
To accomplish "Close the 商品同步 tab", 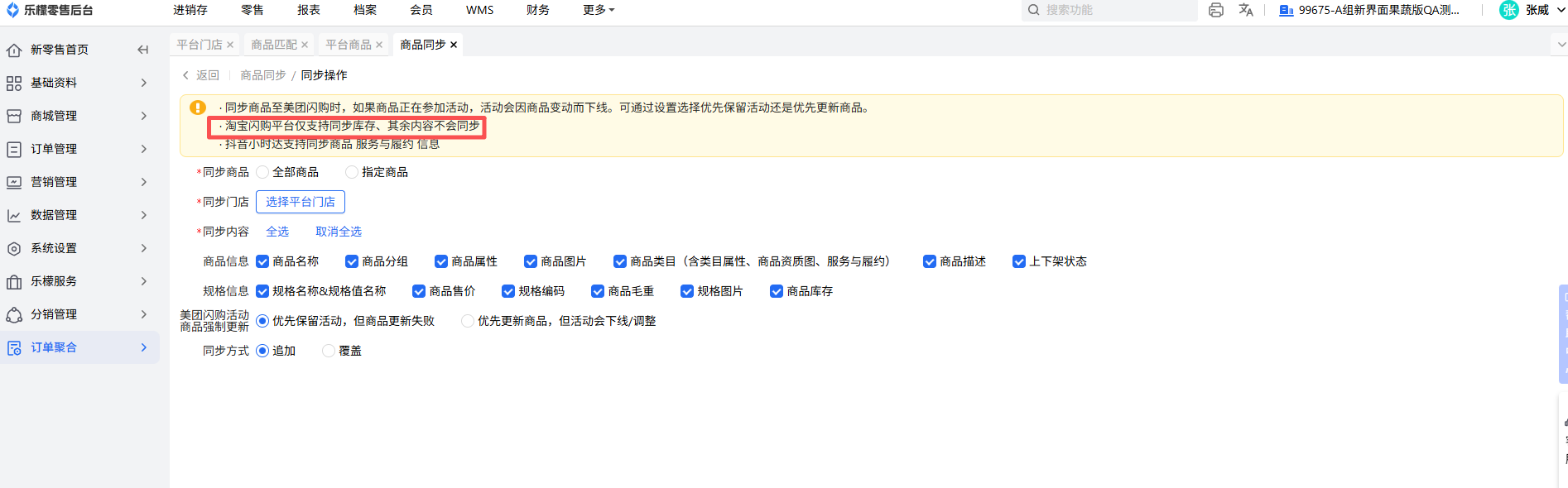I will 454,45.
